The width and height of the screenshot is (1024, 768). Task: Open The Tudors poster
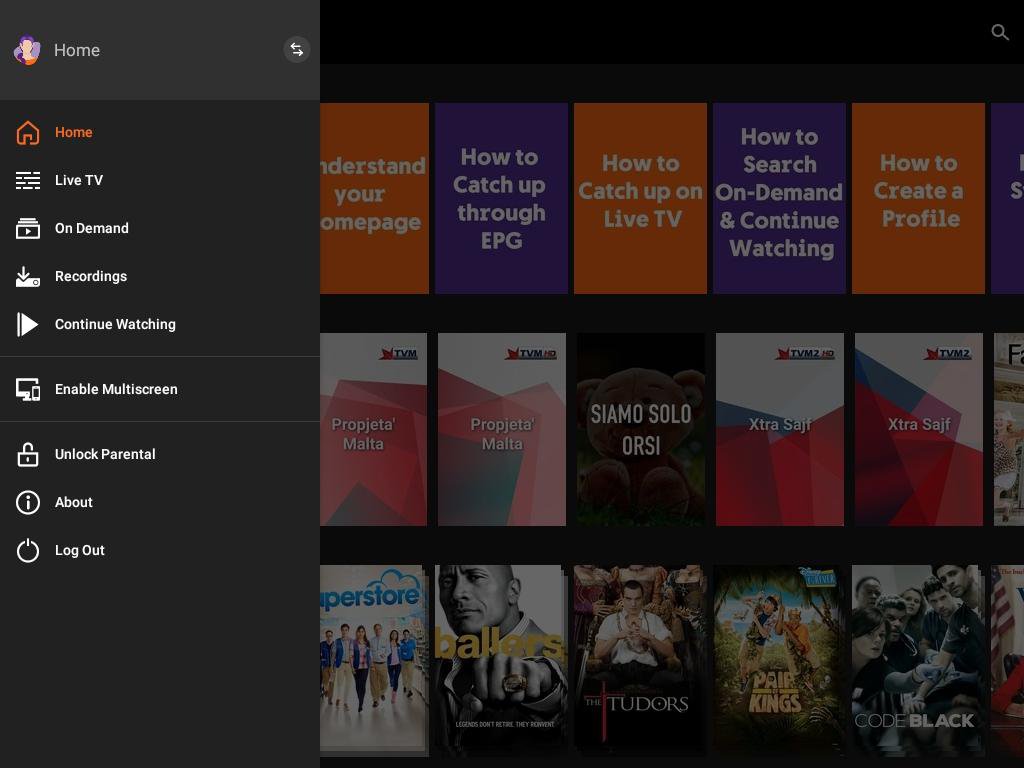click(640, 660)
